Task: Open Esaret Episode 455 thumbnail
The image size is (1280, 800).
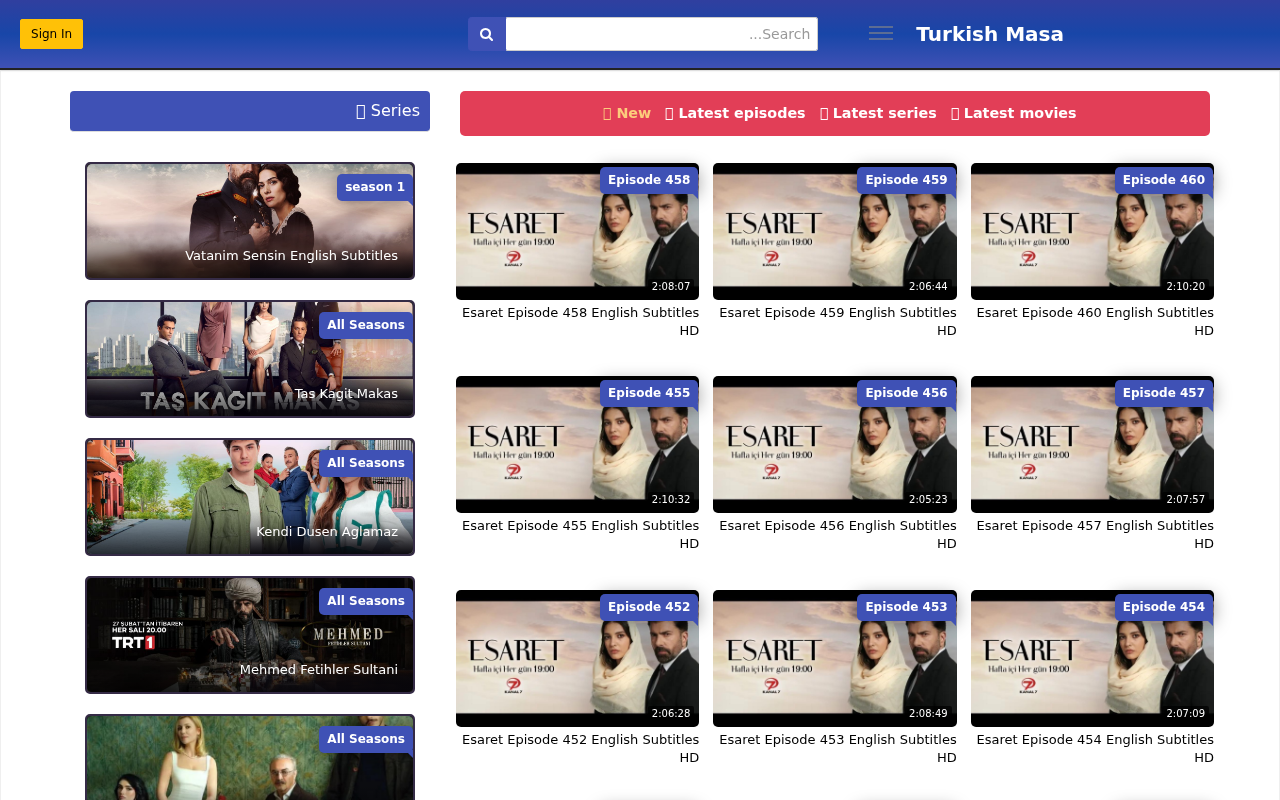Action: [577, 444]
